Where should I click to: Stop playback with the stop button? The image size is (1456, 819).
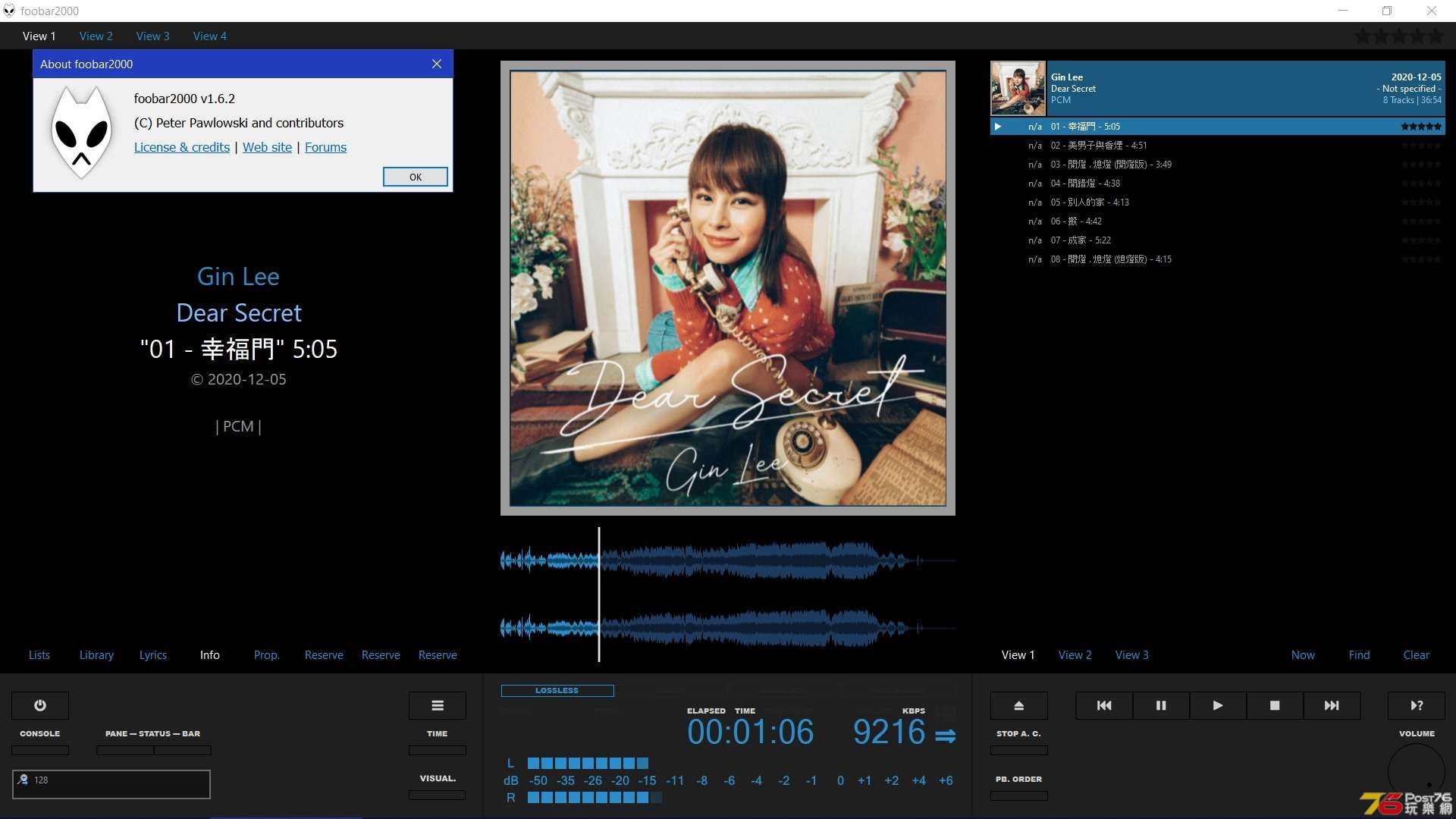(x=1275, y=705)
